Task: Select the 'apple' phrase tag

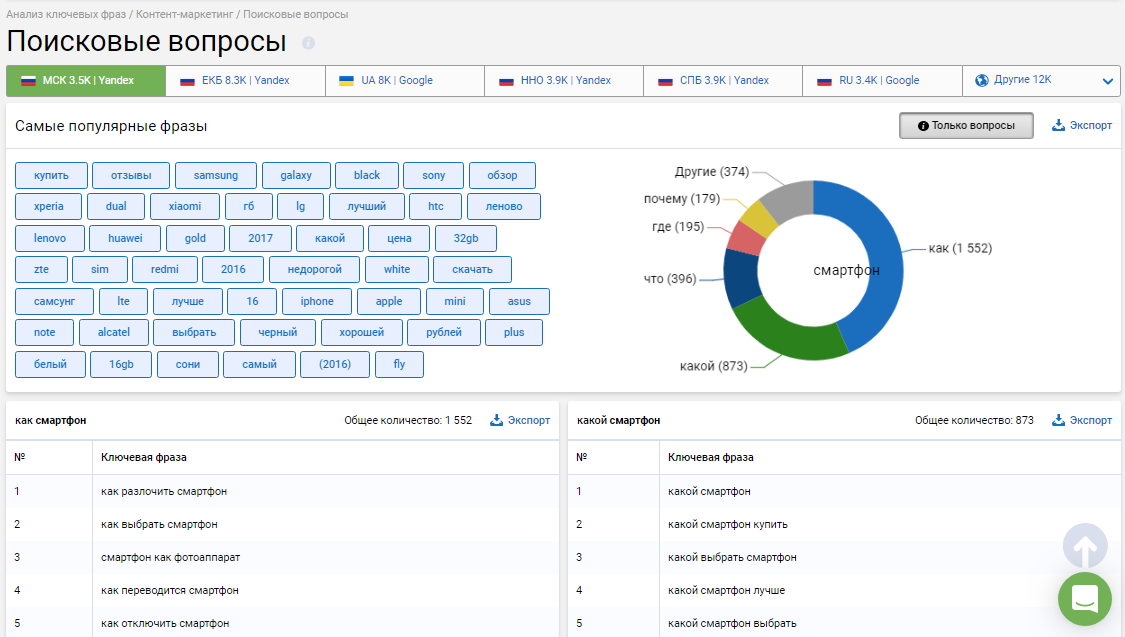Action: click(389, 301)
